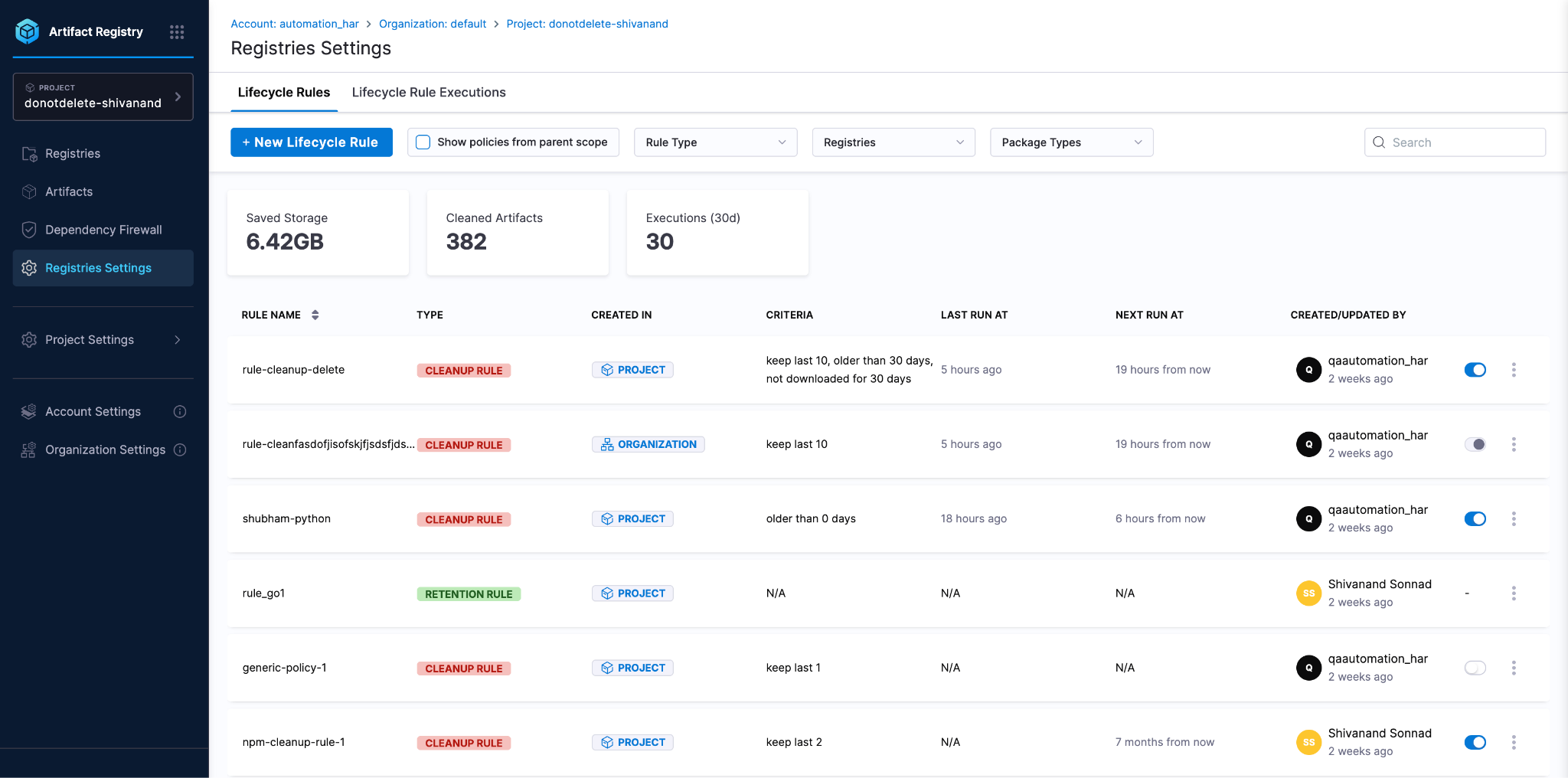
Task: Switch to Lifecycle Rule Executions tab
Action: coord(429,93)
